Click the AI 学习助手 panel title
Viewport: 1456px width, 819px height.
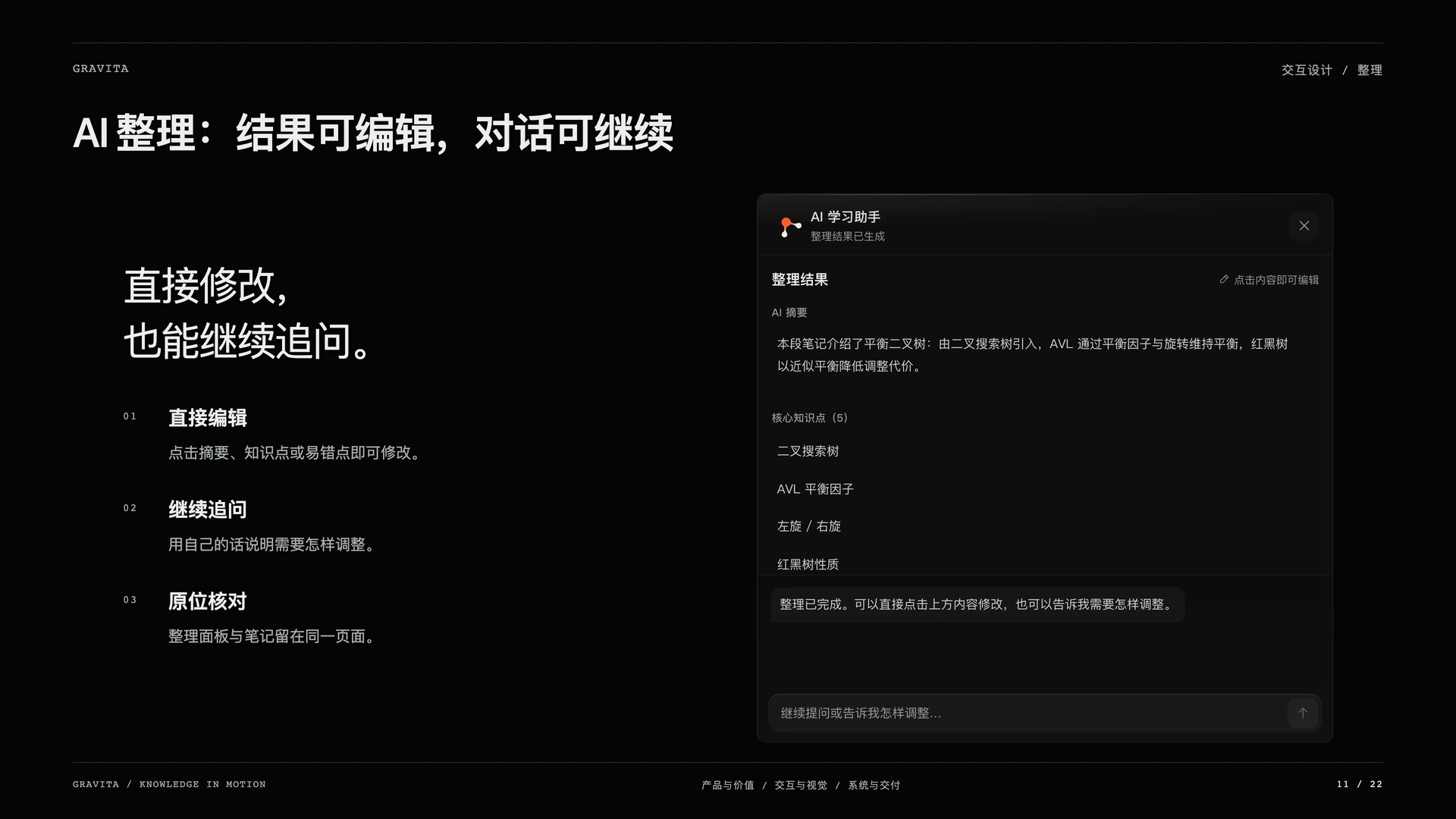coord(846,217)
